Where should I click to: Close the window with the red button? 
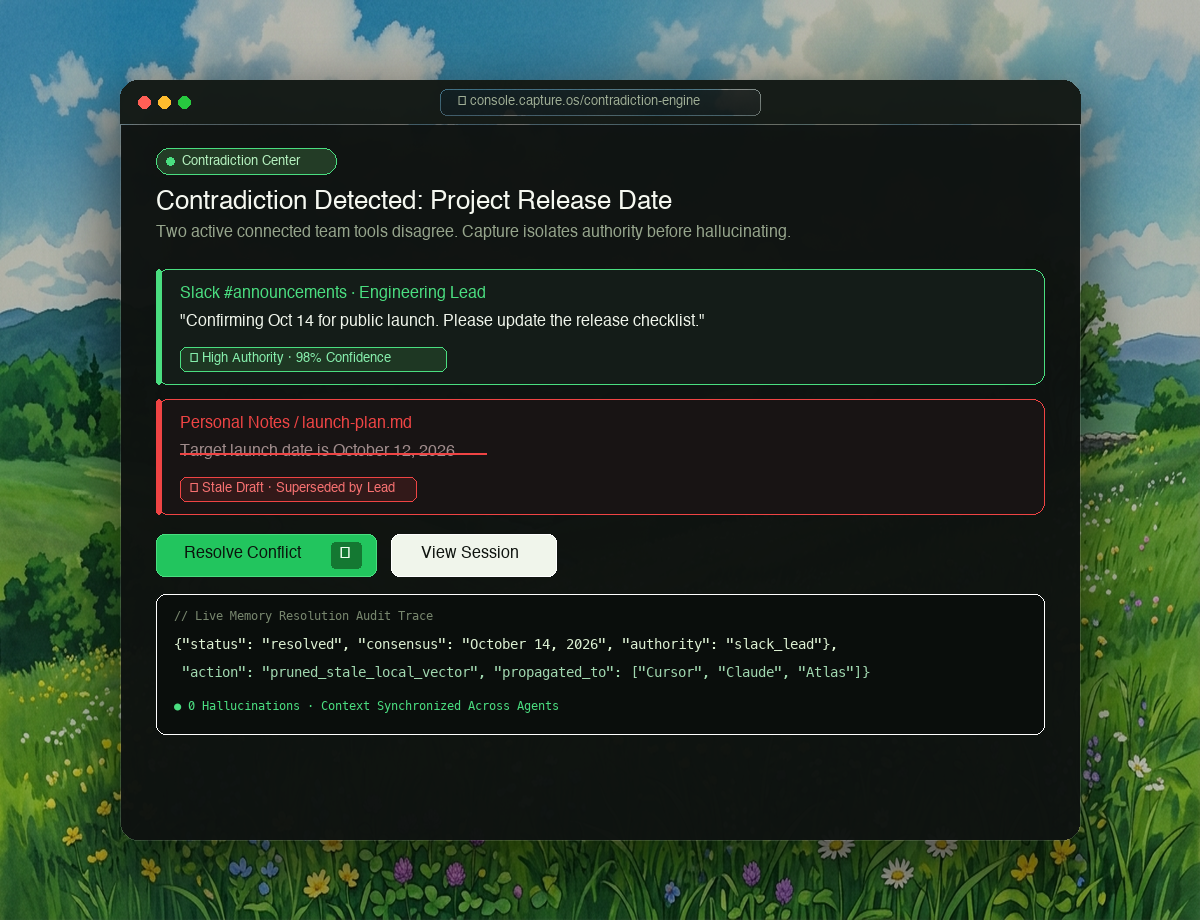145,102
